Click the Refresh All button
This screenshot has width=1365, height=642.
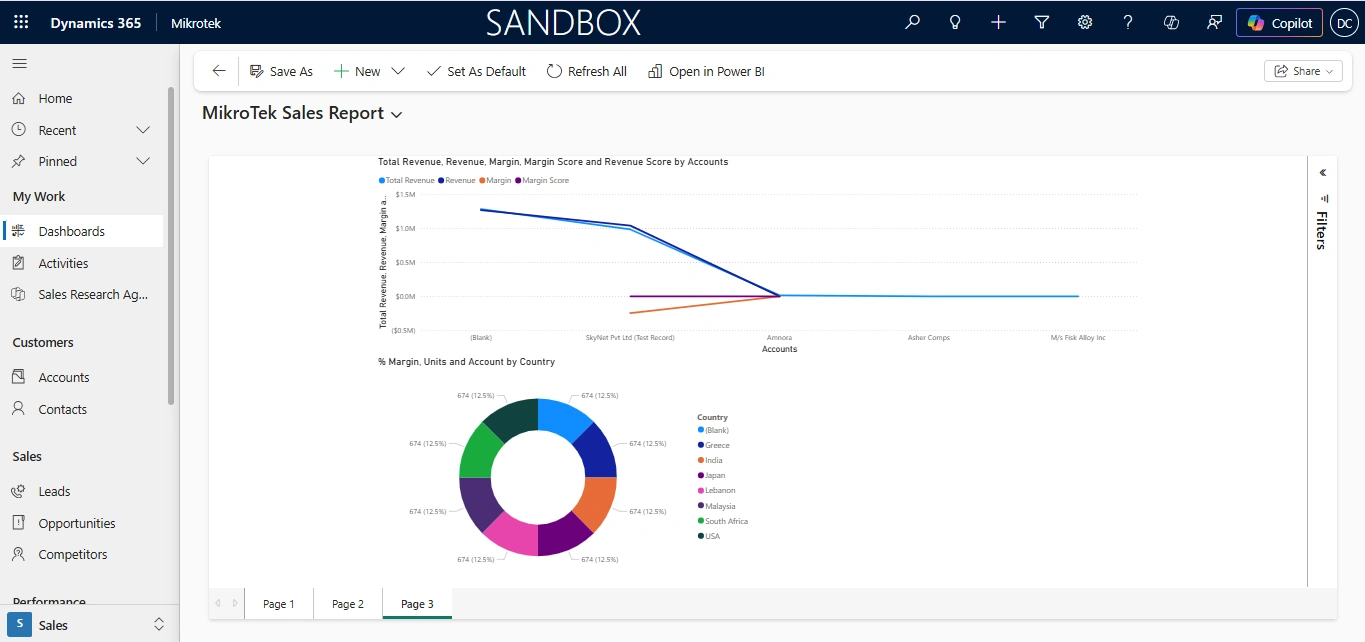587,71
